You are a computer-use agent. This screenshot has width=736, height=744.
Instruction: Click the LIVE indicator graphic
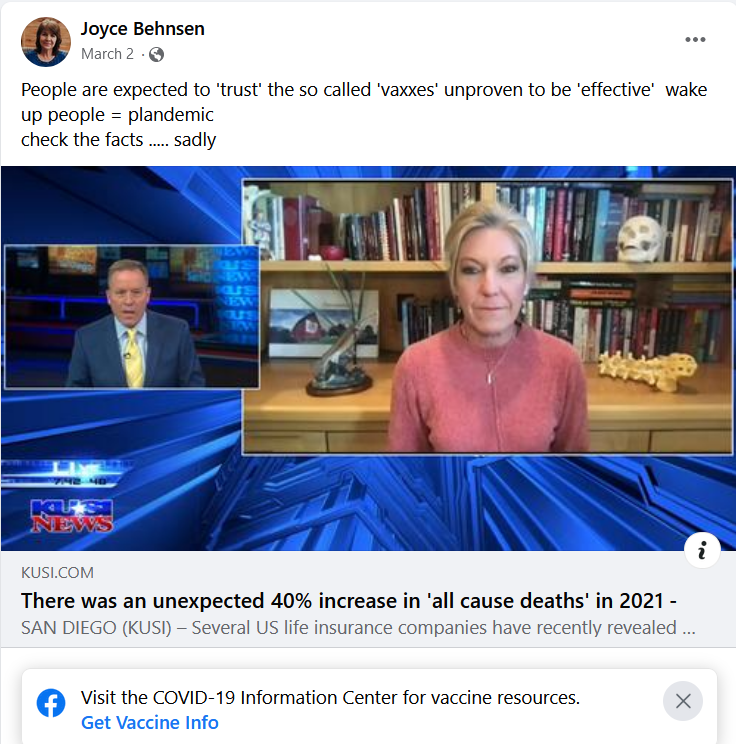coord(65,474)
